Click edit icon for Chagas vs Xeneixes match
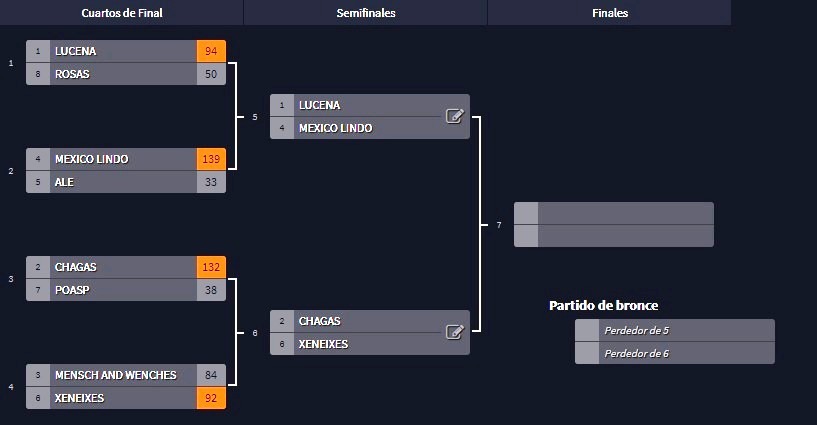Viewport: 817px width, 425px height. [454, 332]
